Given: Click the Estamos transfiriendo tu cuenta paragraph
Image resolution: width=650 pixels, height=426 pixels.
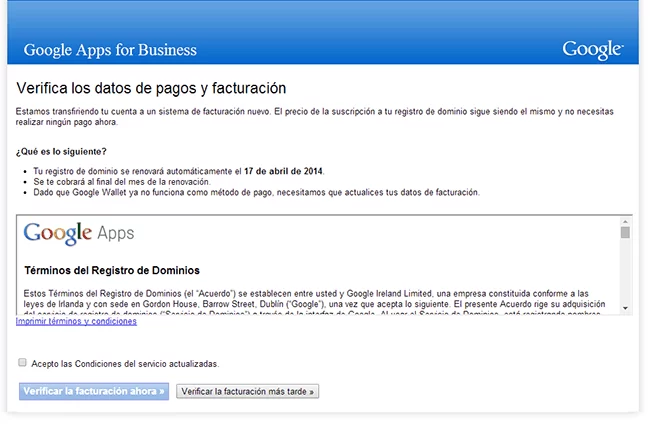Looking at the screenshot, I should click(315, 117).
